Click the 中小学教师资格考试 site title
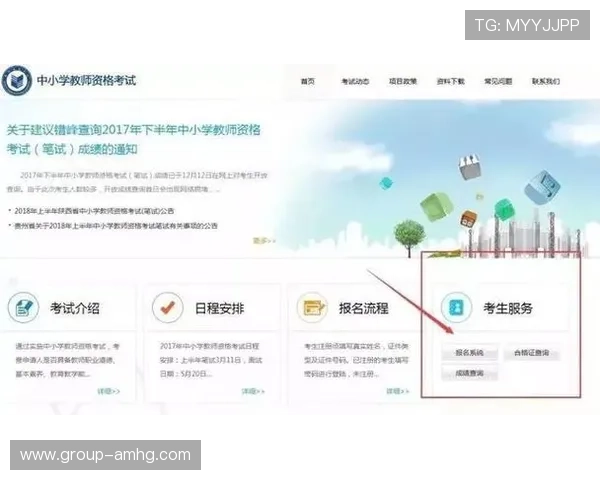 click(86, 80)
